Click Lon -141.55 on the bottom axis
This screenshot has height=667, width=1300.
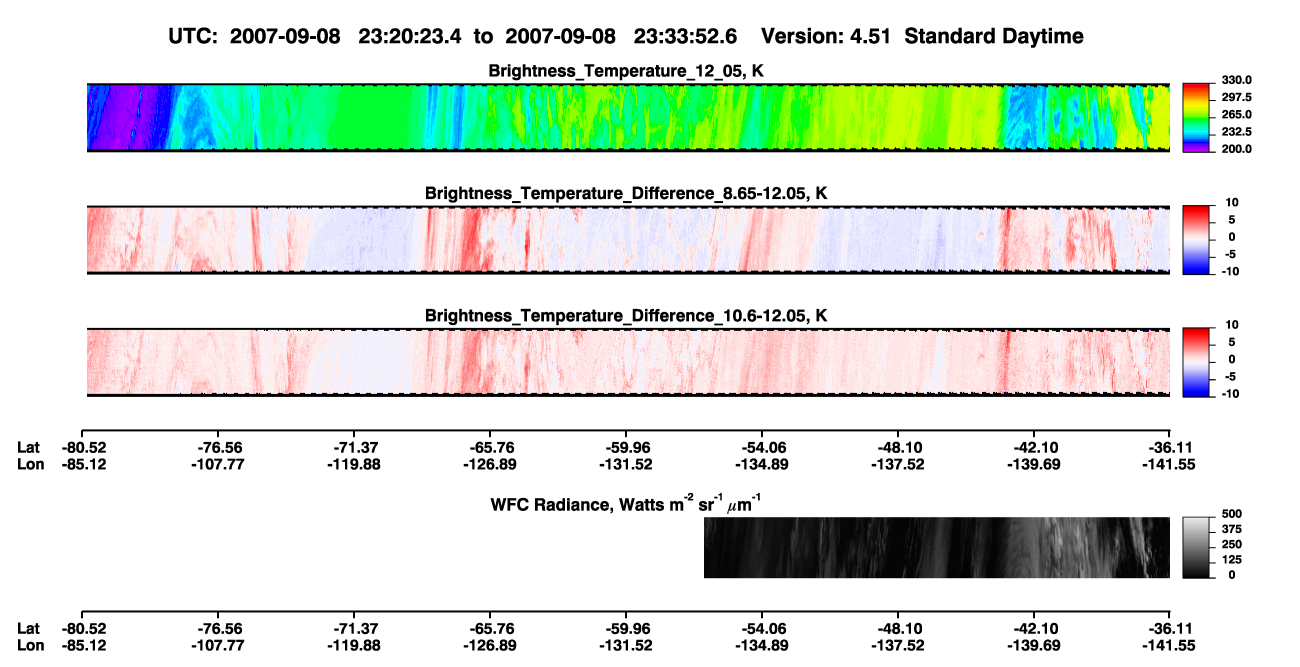pos(1170,645)
